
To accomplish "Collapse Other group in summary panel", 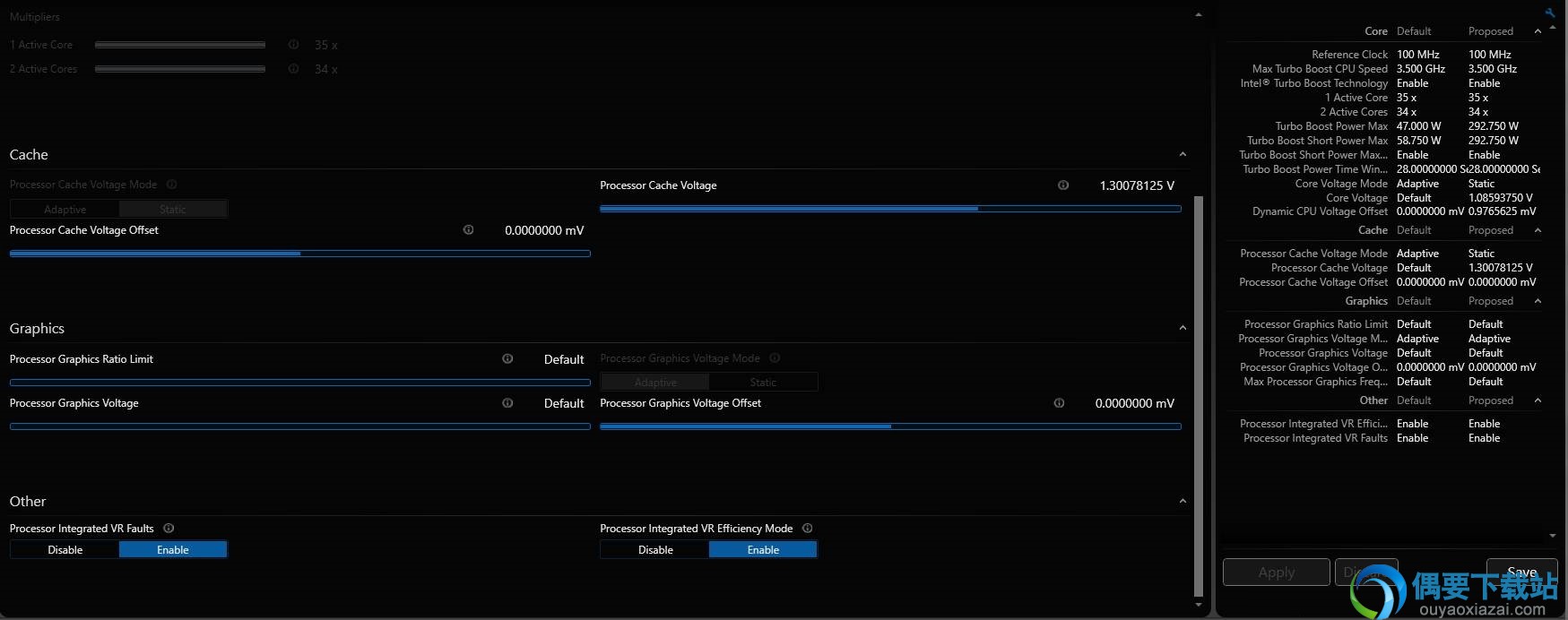I will tap(1538, 400).
